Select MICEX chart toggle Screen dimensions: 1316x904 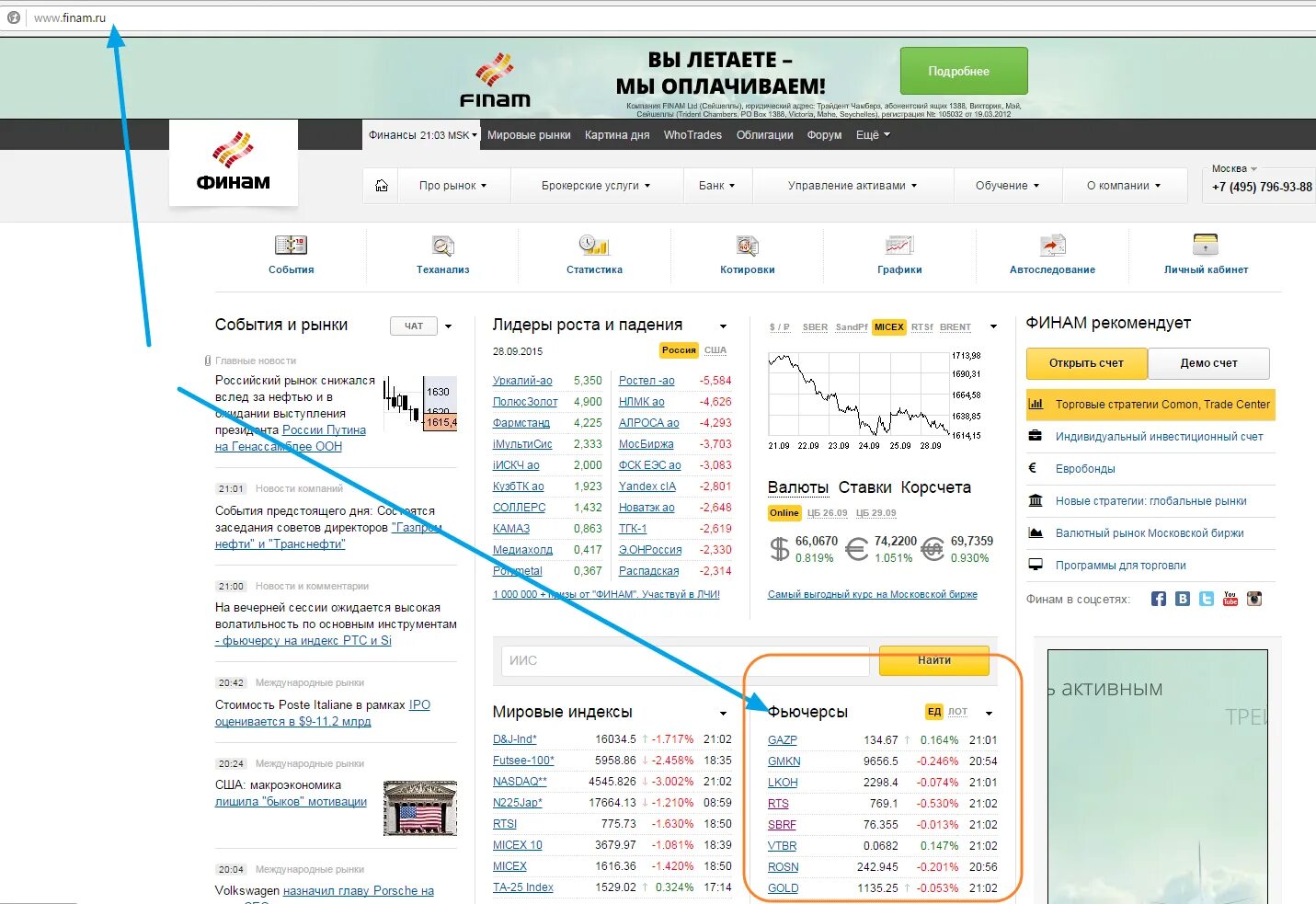point(889,327)
